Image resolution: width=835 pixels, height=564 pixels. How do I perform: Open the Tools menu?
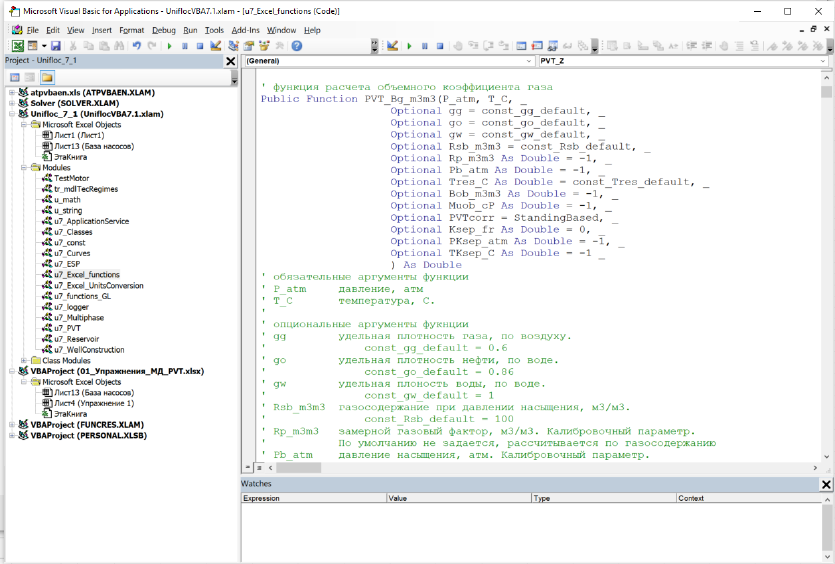pyautogui.click(x=214, y=30)
